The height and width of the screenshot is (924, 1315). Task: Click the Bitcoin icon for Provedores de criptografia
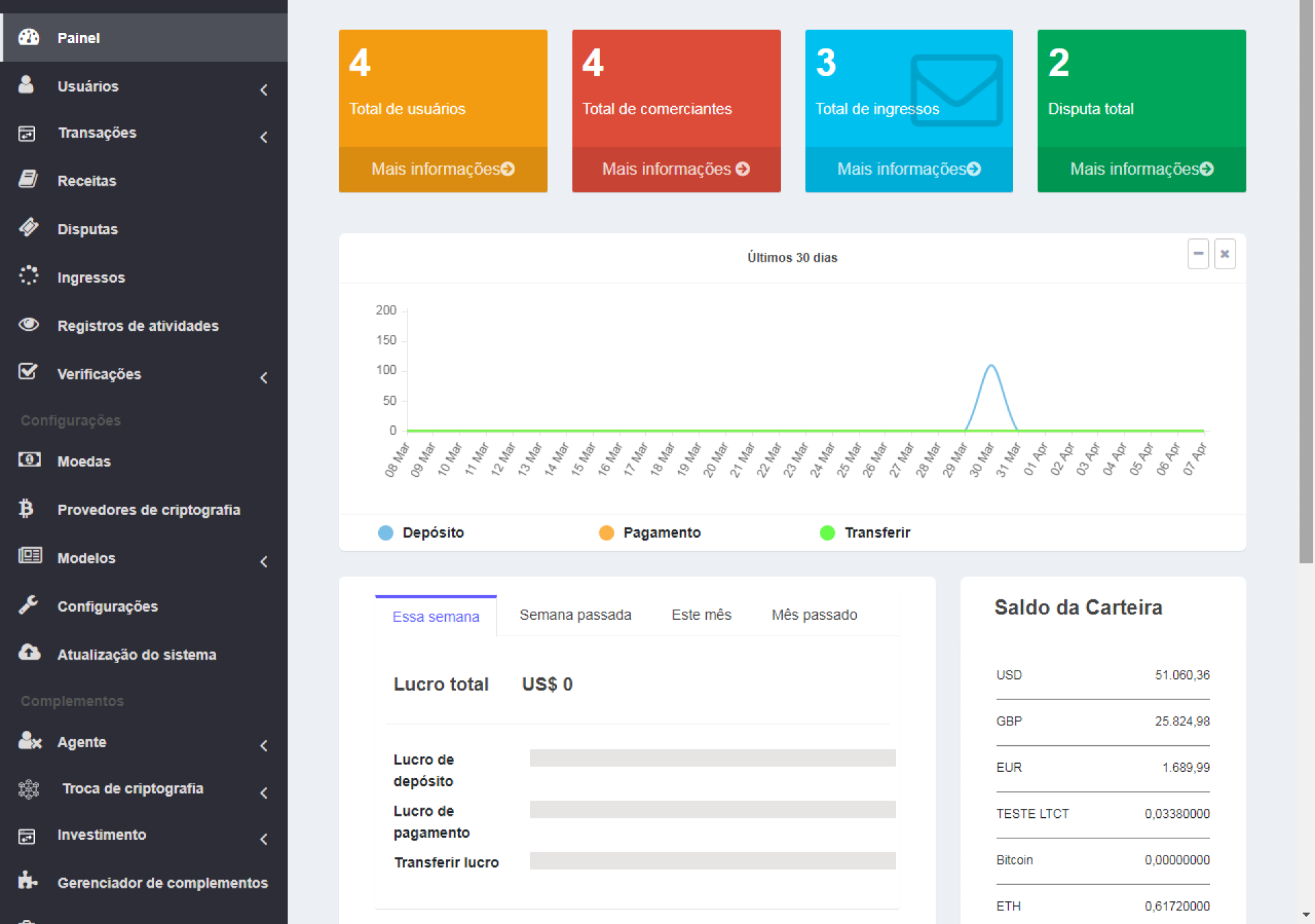coord(26,508)
